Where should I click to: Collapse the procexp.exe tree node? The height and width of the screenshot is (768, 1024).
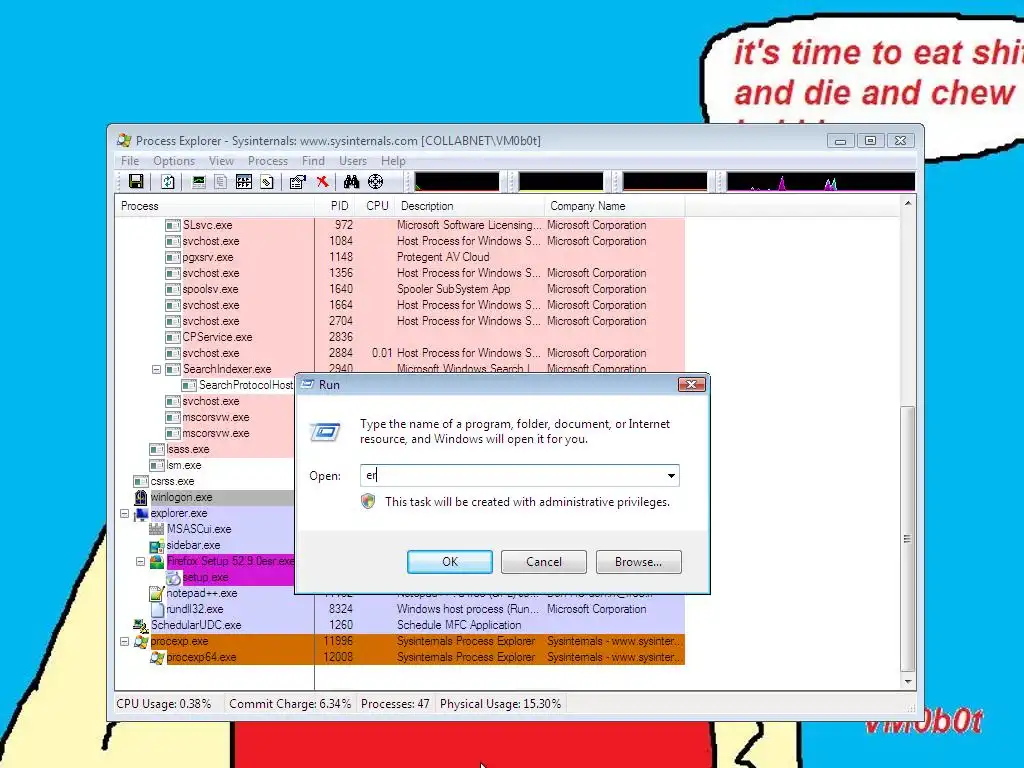[x=124, y=642]
